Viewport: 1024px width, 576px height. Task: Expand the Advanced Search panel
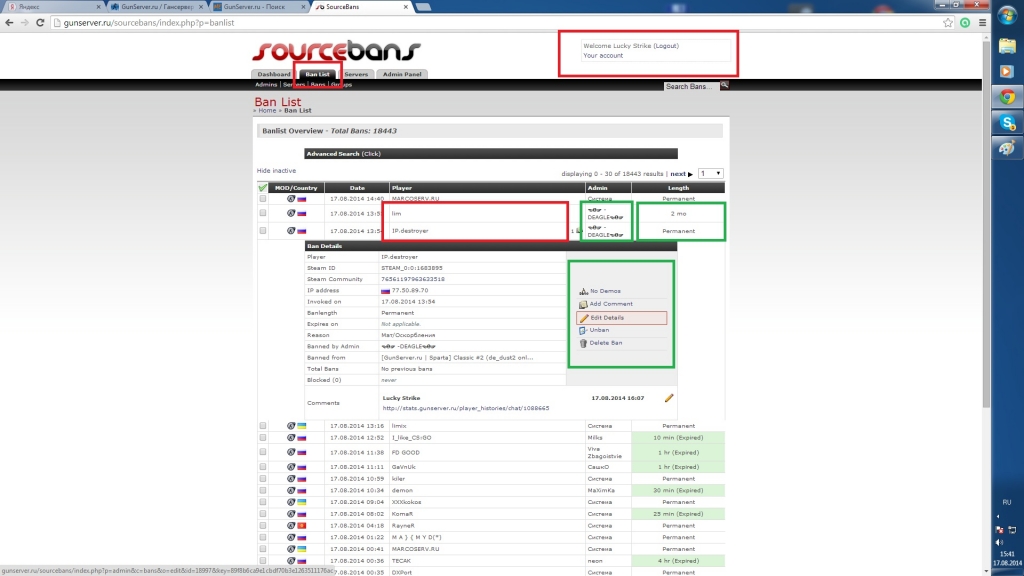tap(343, 154)
